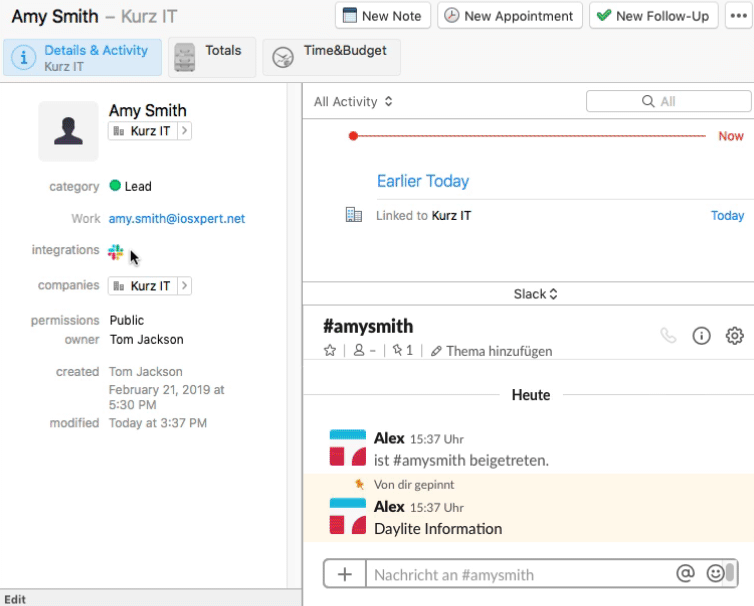Screen dimensions: 754x606
Task: Open channel info icon
Action: pos(702,335)
